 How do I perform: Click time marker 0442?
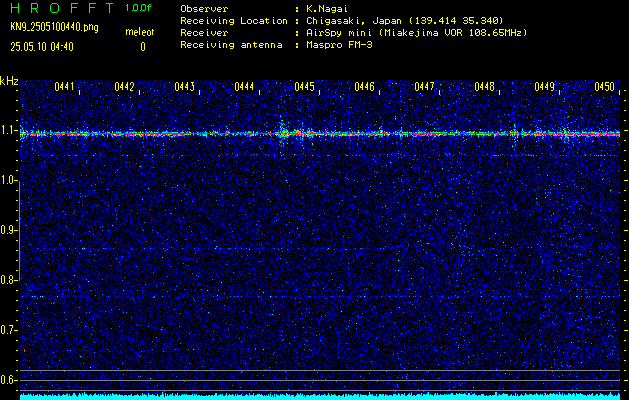click(124, 87)
